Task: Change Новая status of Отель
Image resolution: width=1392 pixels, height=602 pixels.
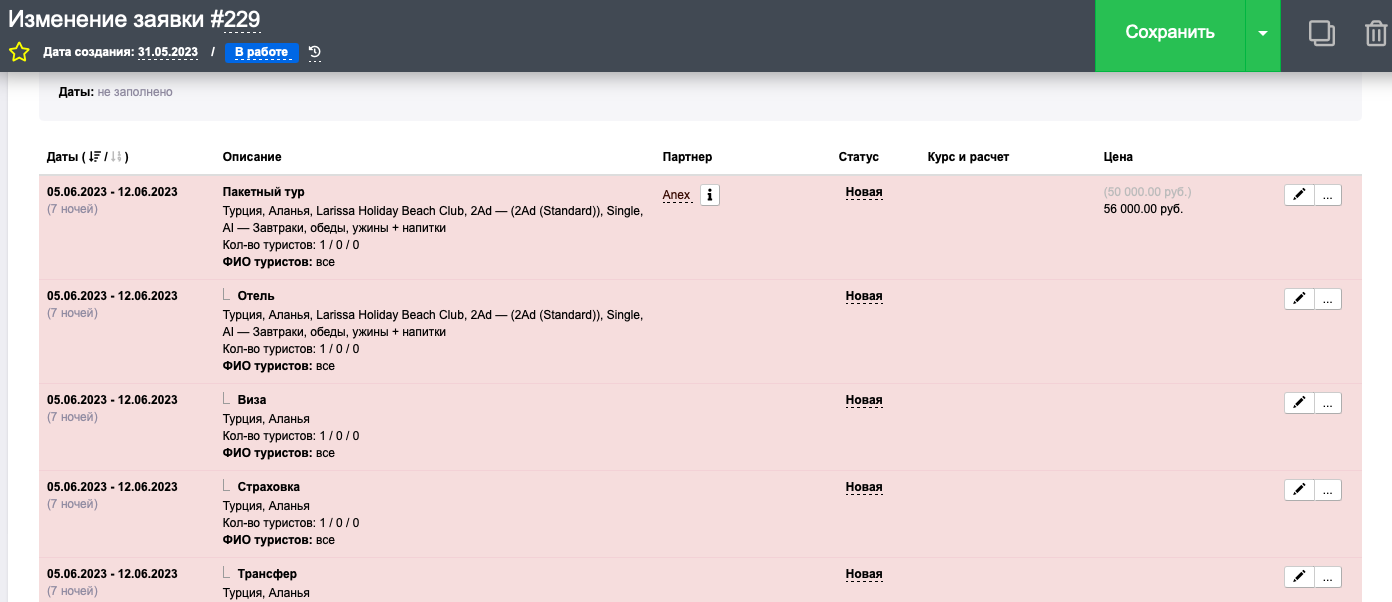Action: click(x=864, y=296)
